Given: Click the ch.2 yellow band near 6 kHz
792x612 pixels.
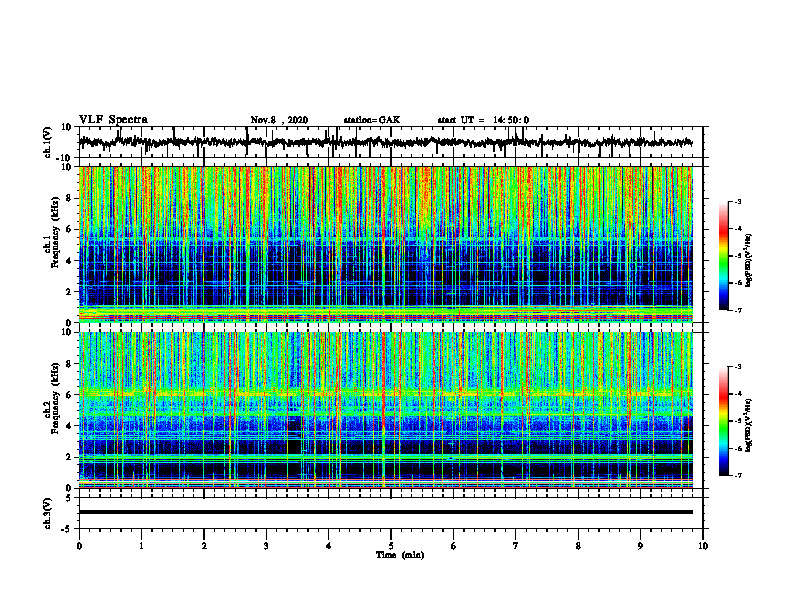Looking at the screenshot, I should coord(385,393).
